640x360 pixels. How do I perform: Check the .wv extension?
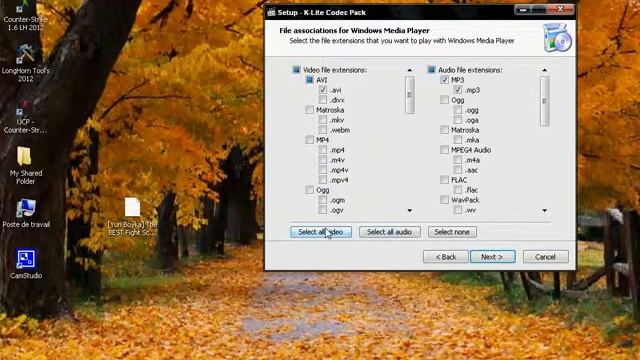pos(458,210)
